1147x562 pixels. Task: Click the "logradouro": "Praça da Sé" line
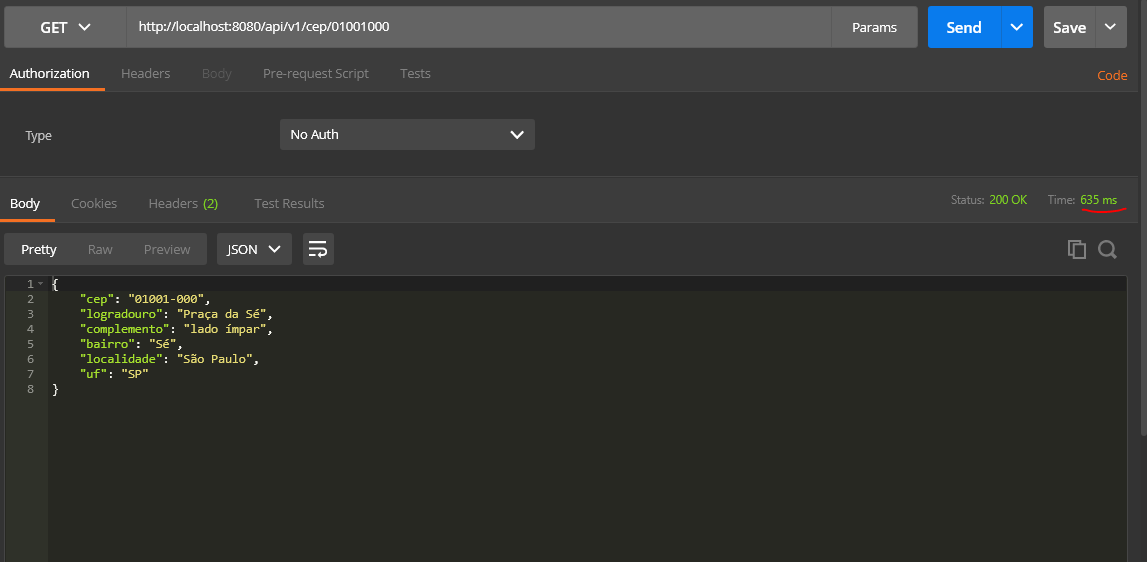point(176,314)
